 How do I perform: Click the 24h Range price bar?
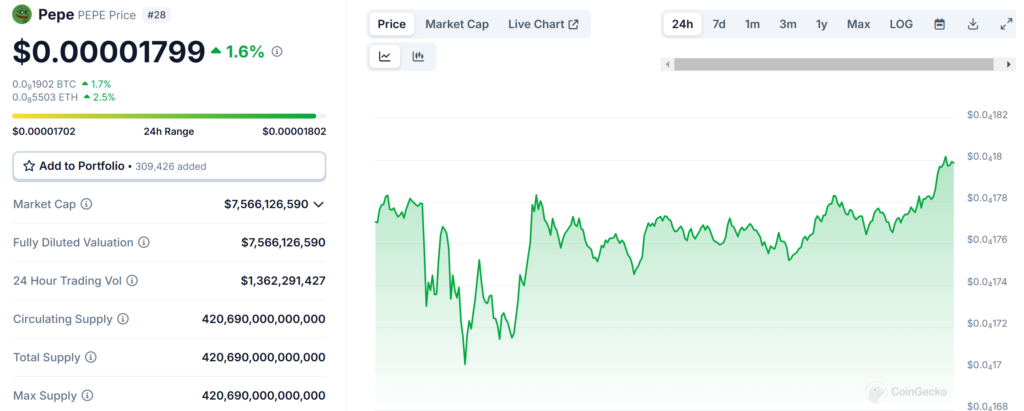point(165,116)
